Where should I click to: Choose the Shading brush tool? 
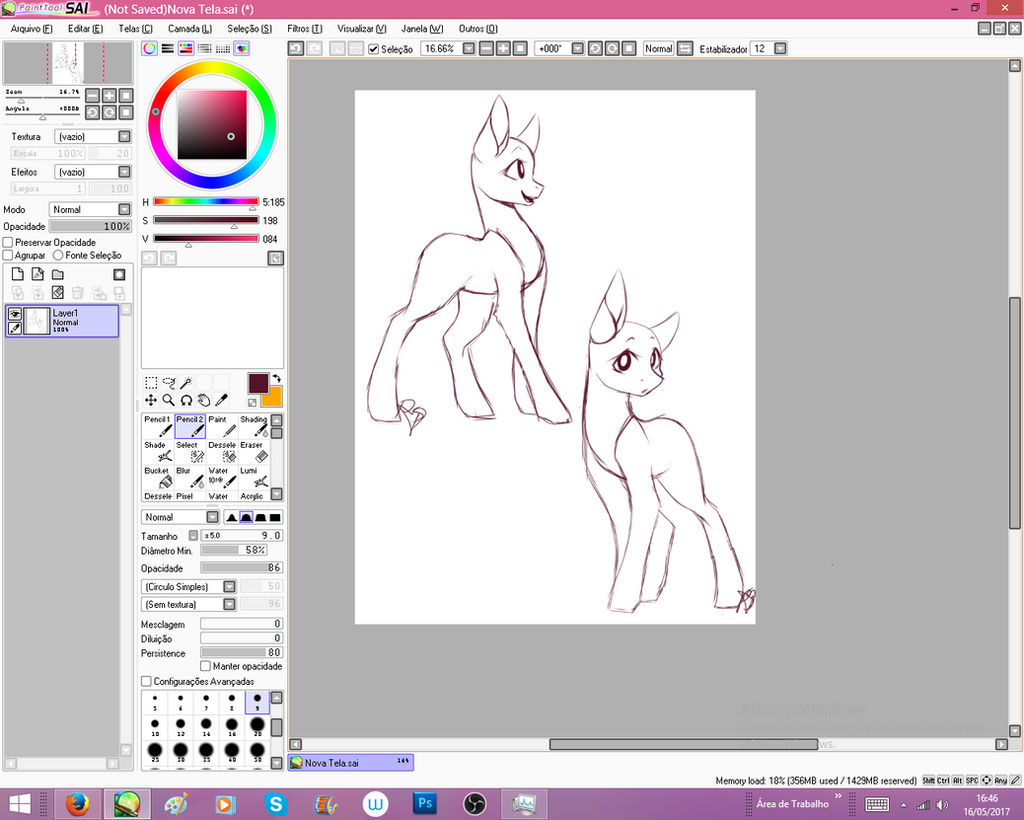[254, 426]
